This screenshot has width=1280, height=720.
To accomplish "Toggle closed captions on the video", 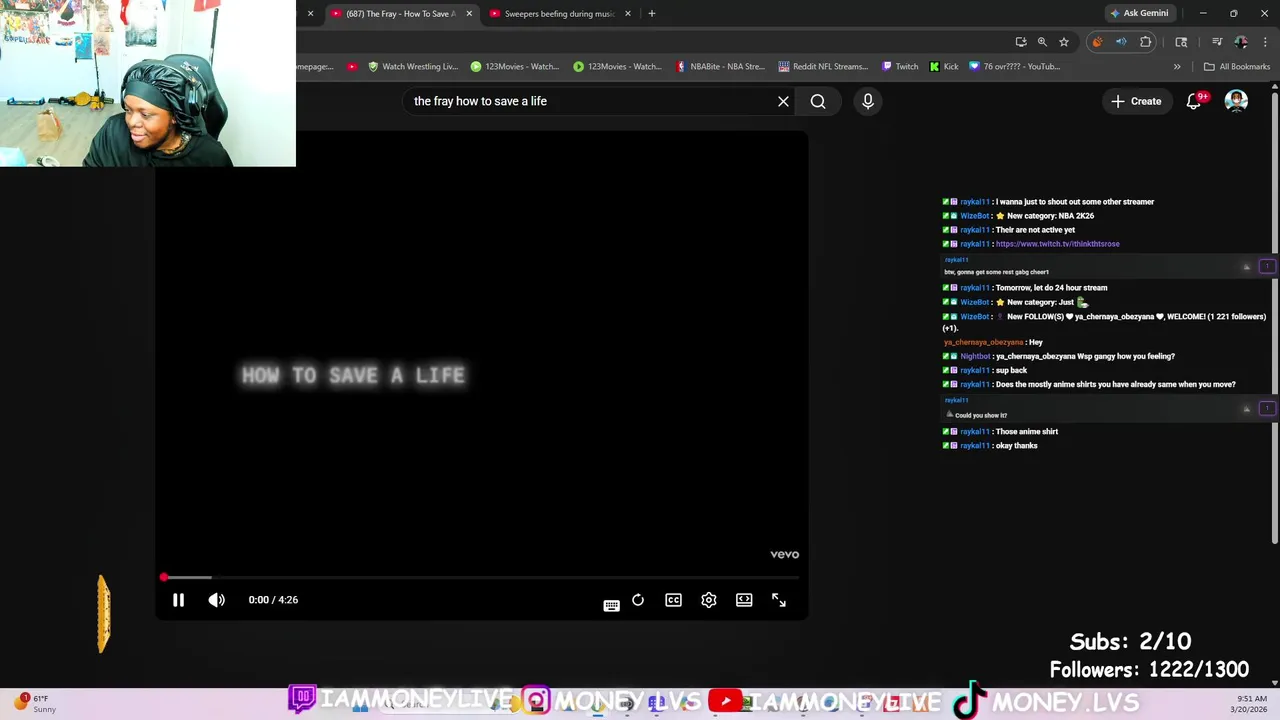I will coord(673,600).
